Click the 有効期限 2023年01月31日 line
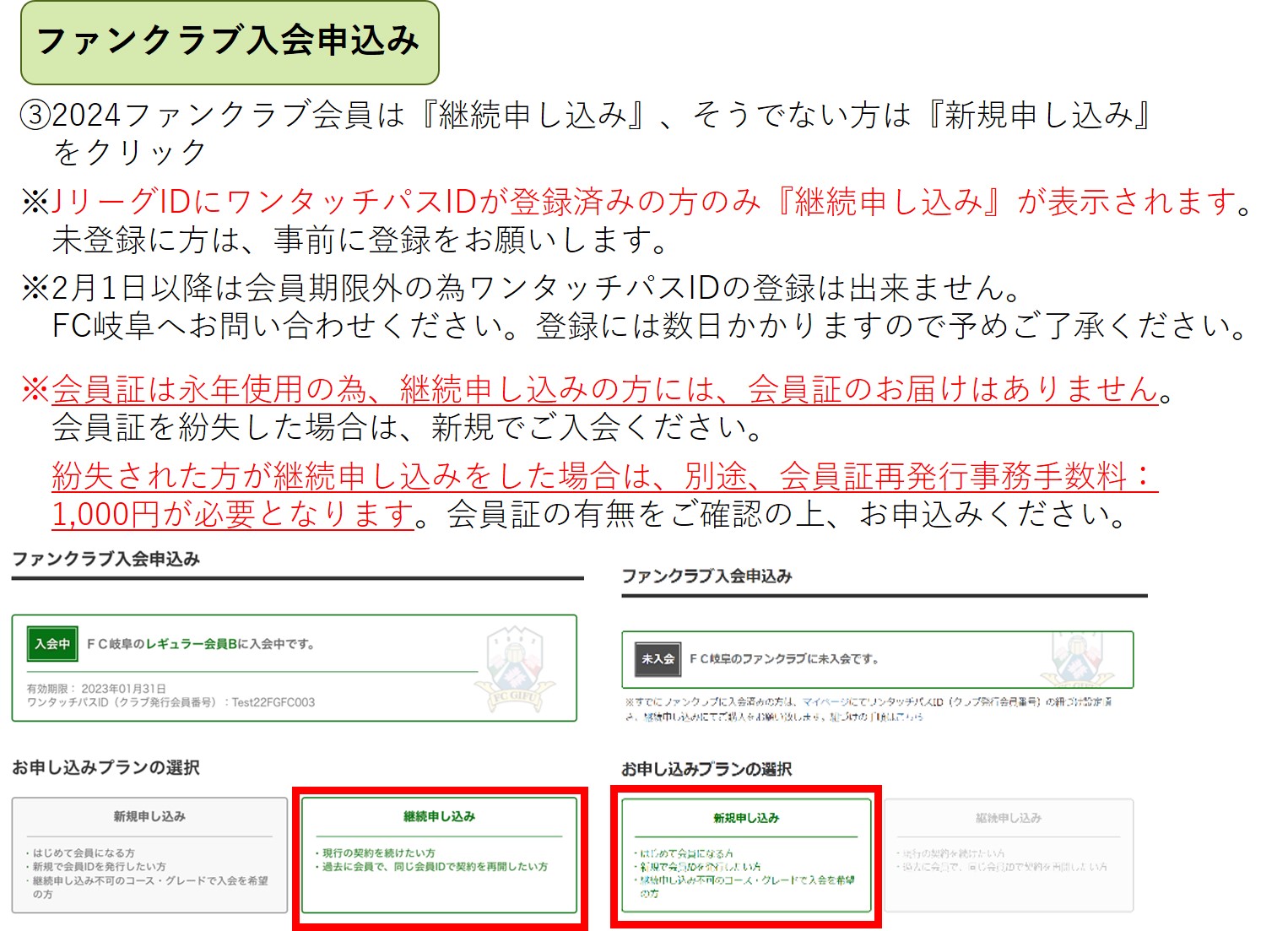Image resolution: width=1288 pixels, height=931 pixels. coord(96,689)
